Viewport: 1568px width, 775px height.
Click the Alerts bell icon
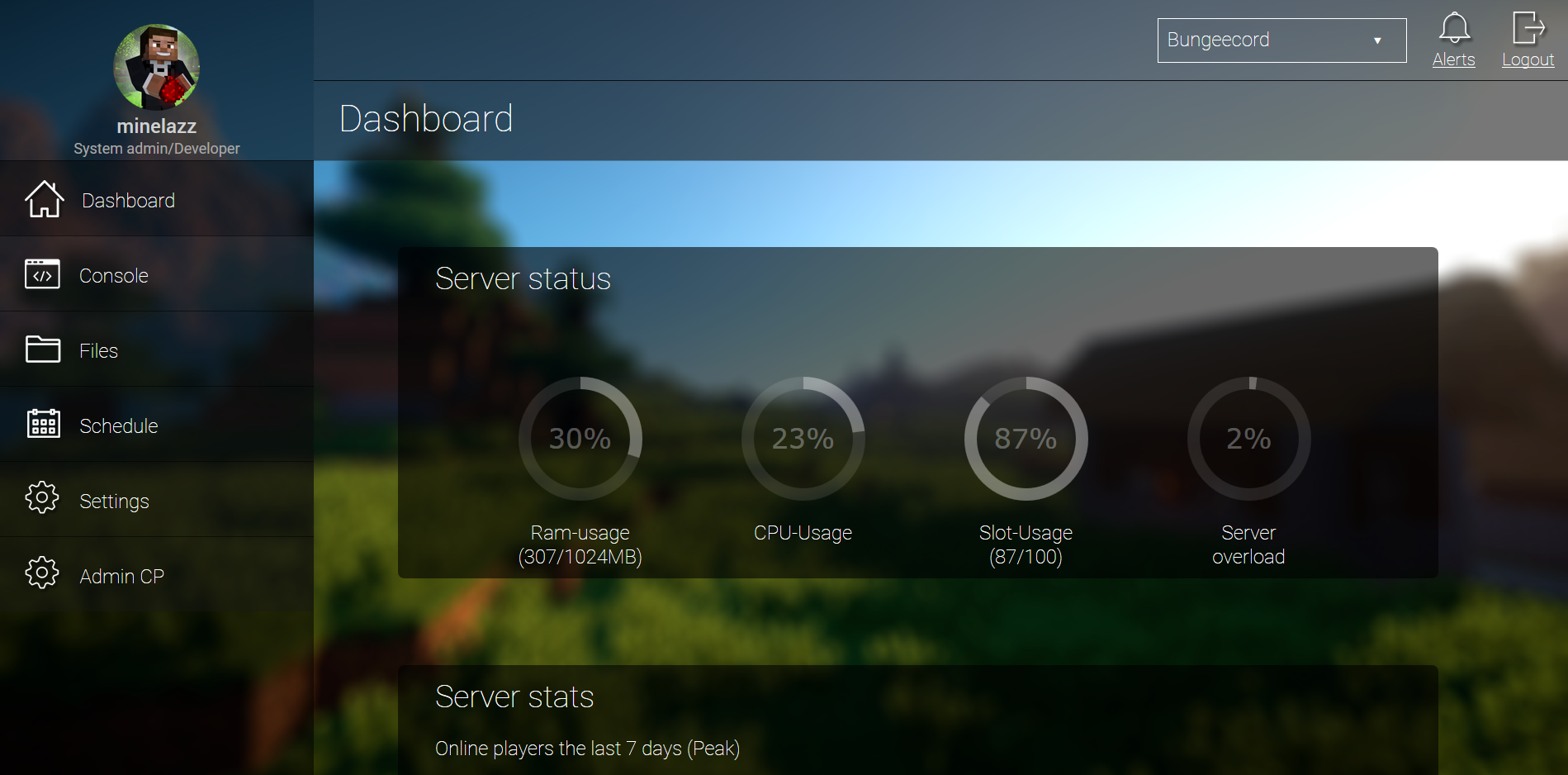click(x=1454, y=28)
